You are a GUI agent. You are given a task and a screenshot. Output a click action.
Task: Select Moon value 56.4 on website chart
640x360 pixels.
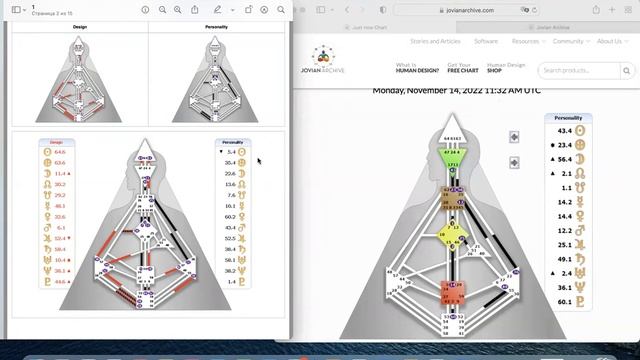pos(564,159)
